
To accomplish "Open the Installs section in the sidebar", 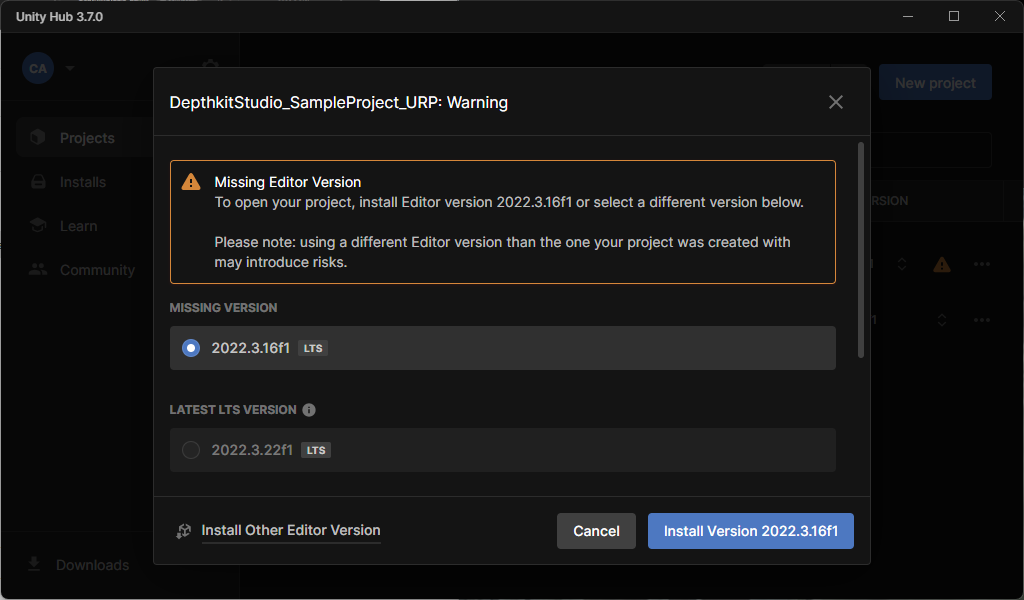I will tap(82, 182).
